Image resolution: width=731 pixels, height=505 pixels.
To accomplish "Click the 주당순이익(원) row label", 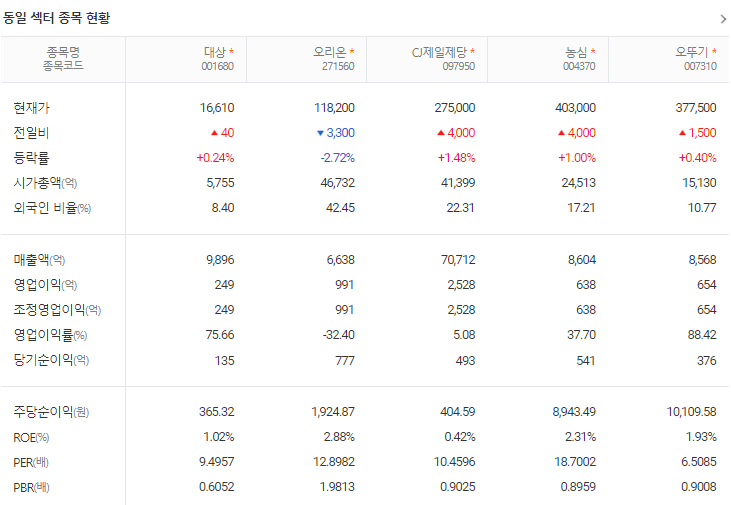I will click(x=51, y=412).
